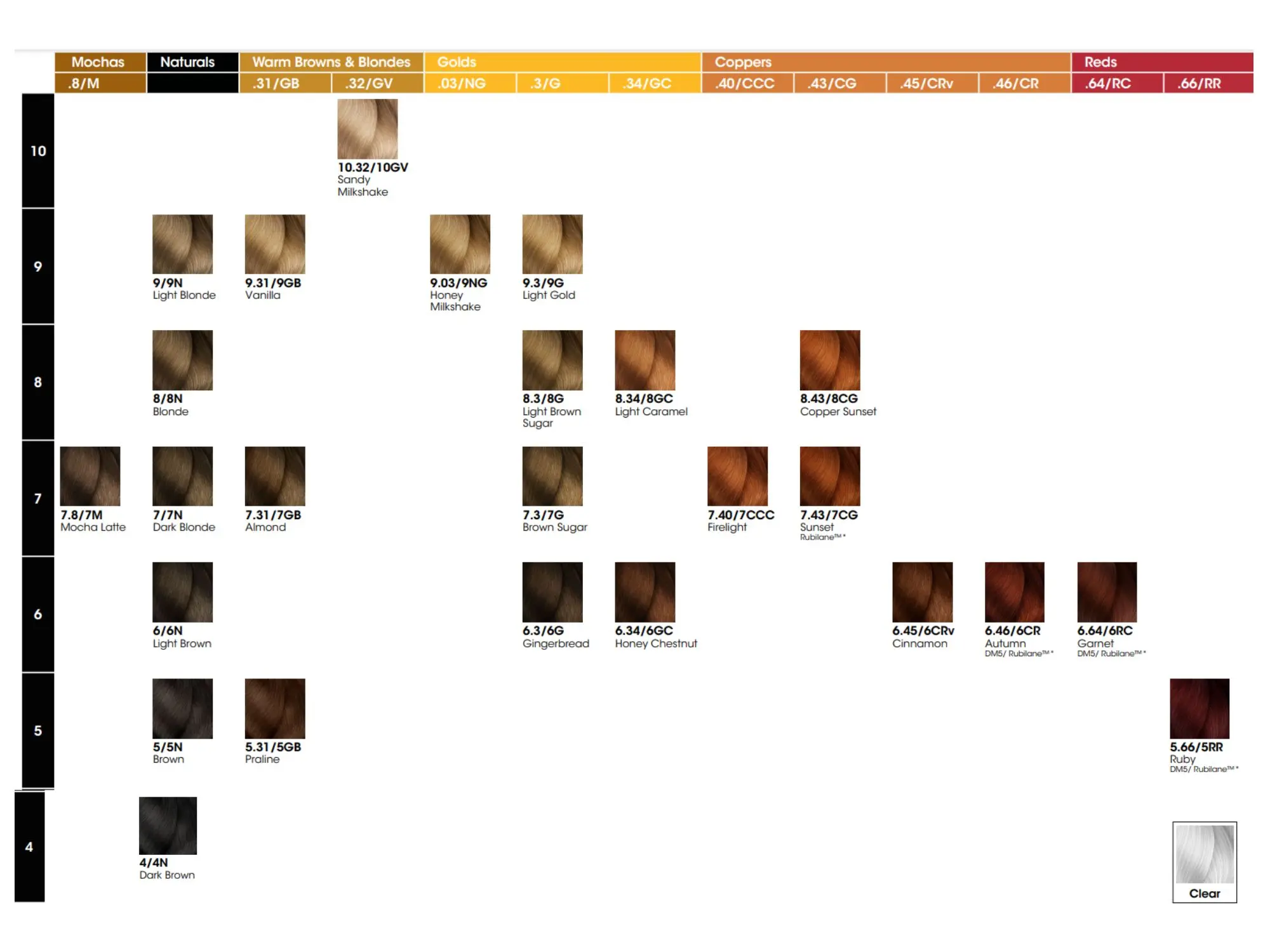
Task: Pick the 7.8/7M Mocha Latte swatch
Action: point(90,476)
